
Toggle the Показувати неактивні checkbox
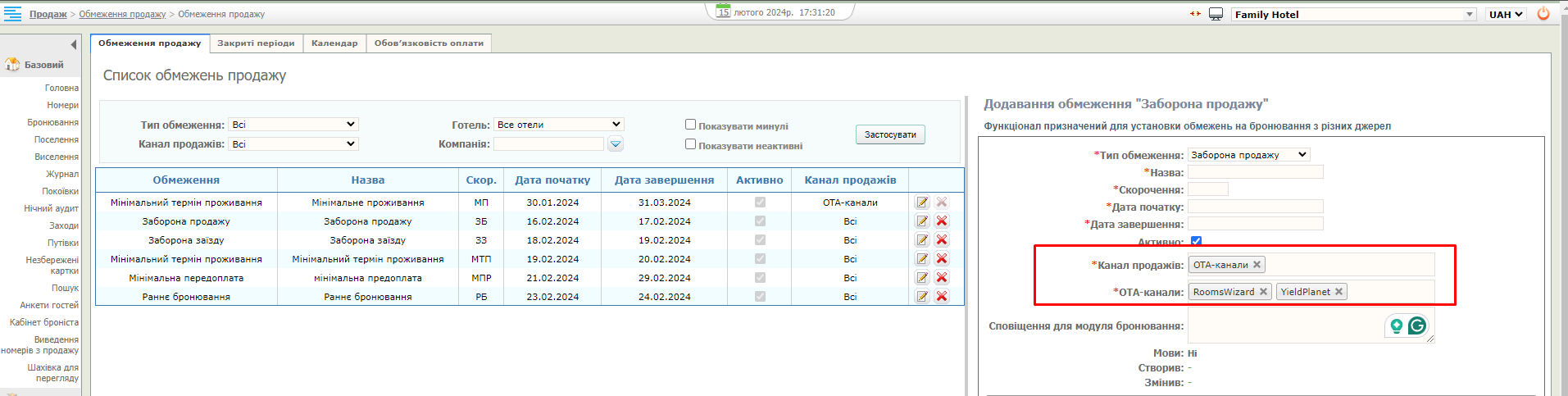pos(690,144)
